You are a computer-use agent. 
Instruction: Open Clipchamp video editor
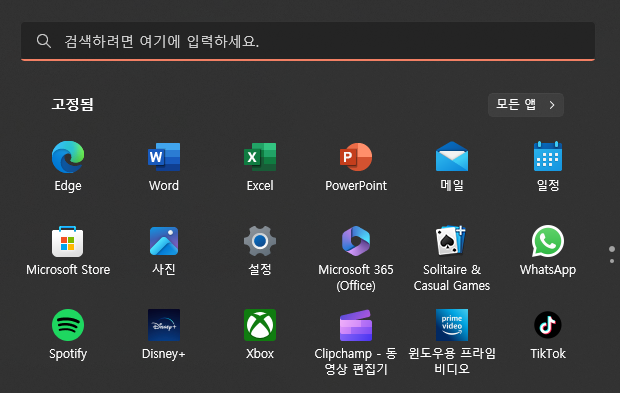(x=356, y=325)
